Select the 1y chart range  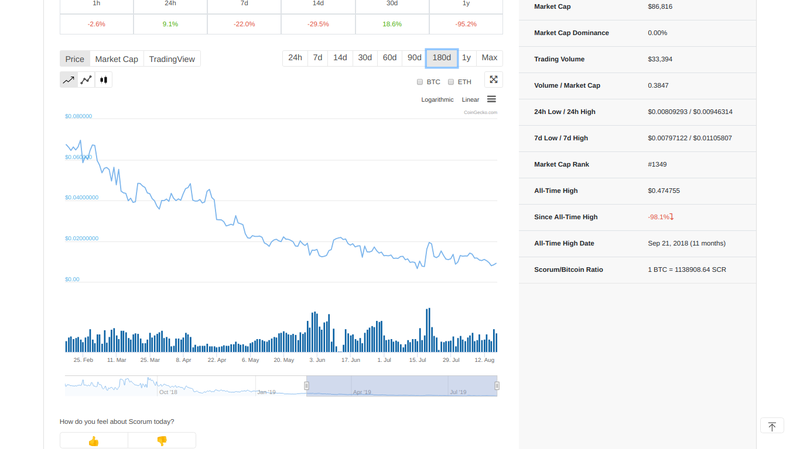[466, 58]
